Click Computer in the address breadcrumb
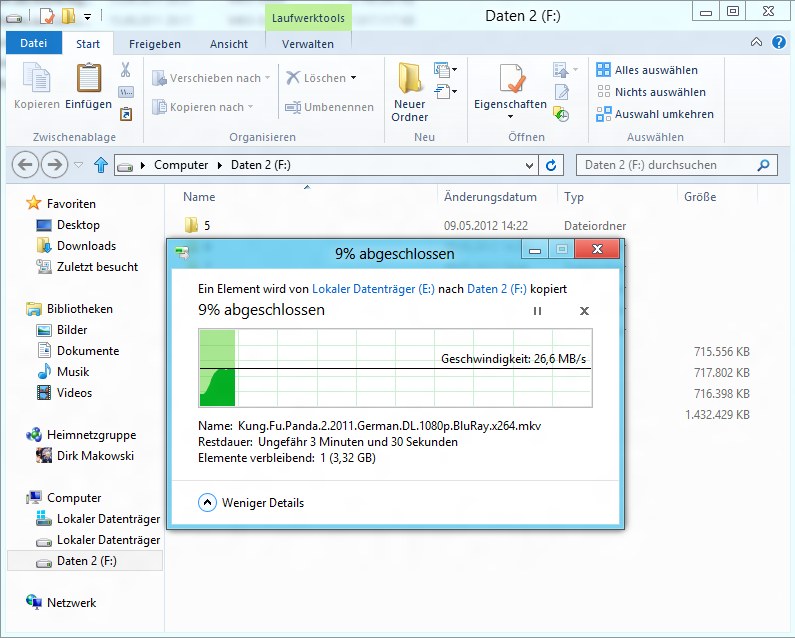Viewport: 795px width, 638px height. (x=181, y=165)
